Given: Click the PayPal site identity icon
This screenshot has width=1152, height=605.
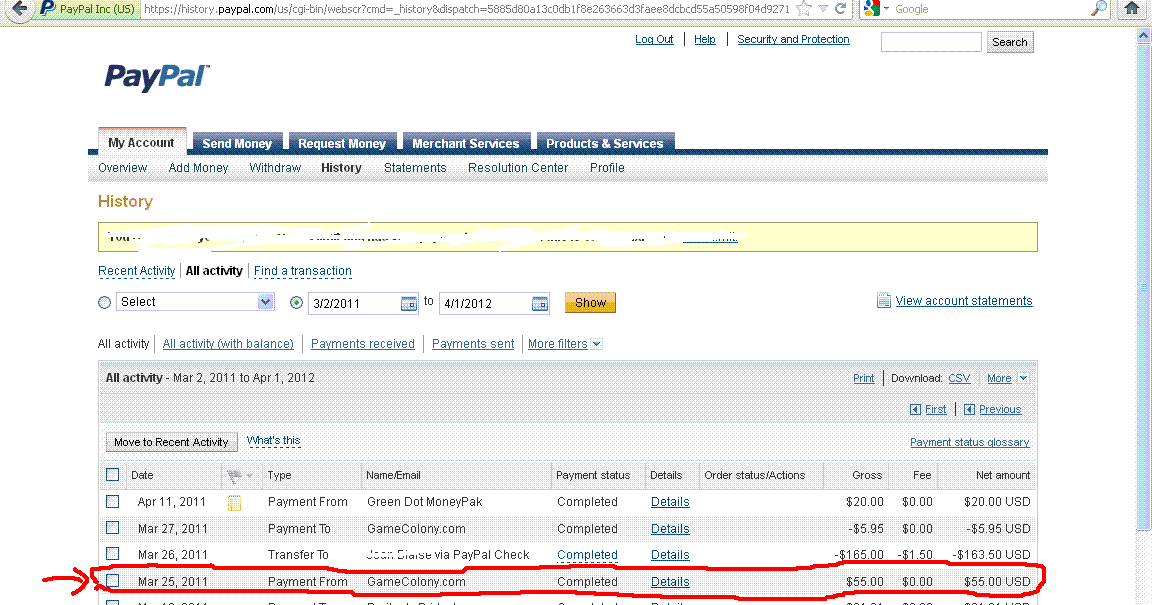Looking at the screenshot, I should (x=48, y=9).
